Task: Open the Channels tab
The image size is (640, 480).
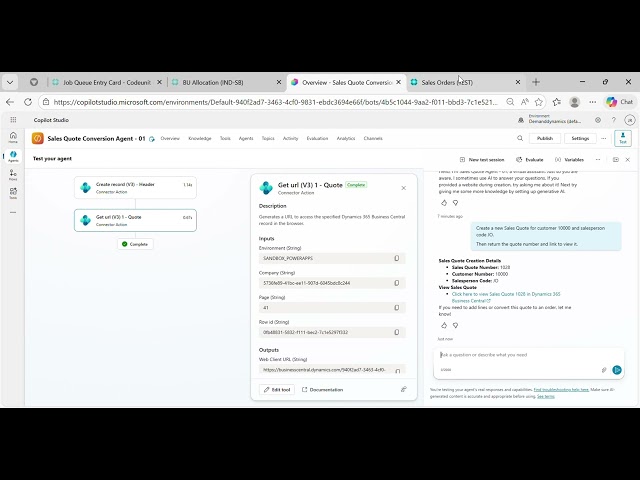Action: [373, 138]
